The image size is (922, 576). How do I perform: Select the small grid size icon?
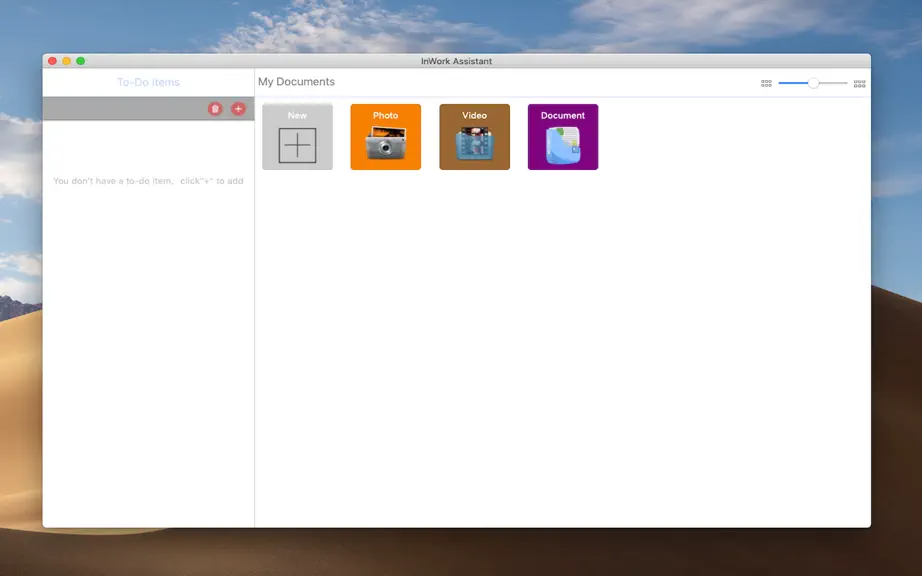coord(766,83)
